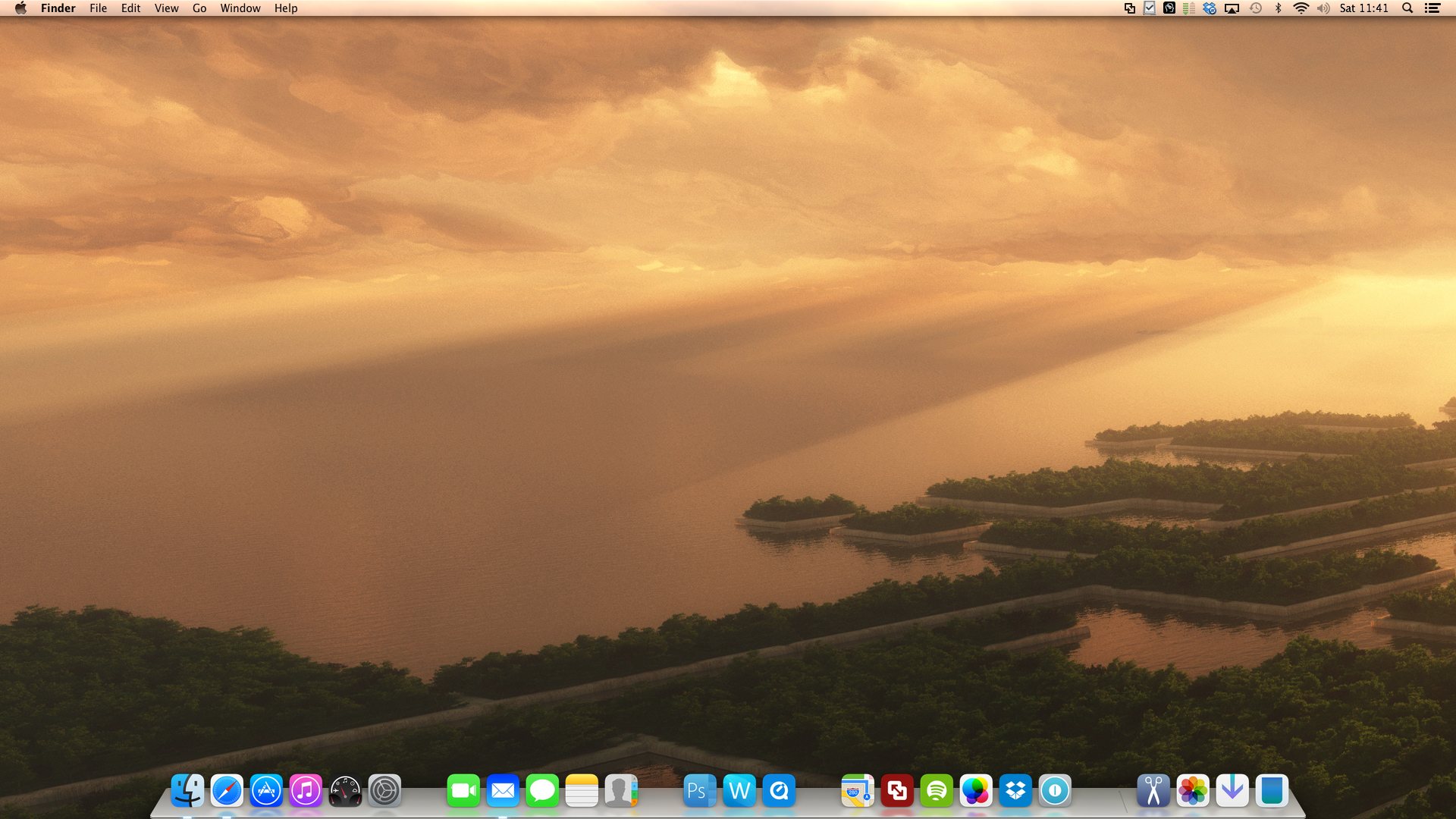
Task: Open the Window menu
Action: (240, 8)
